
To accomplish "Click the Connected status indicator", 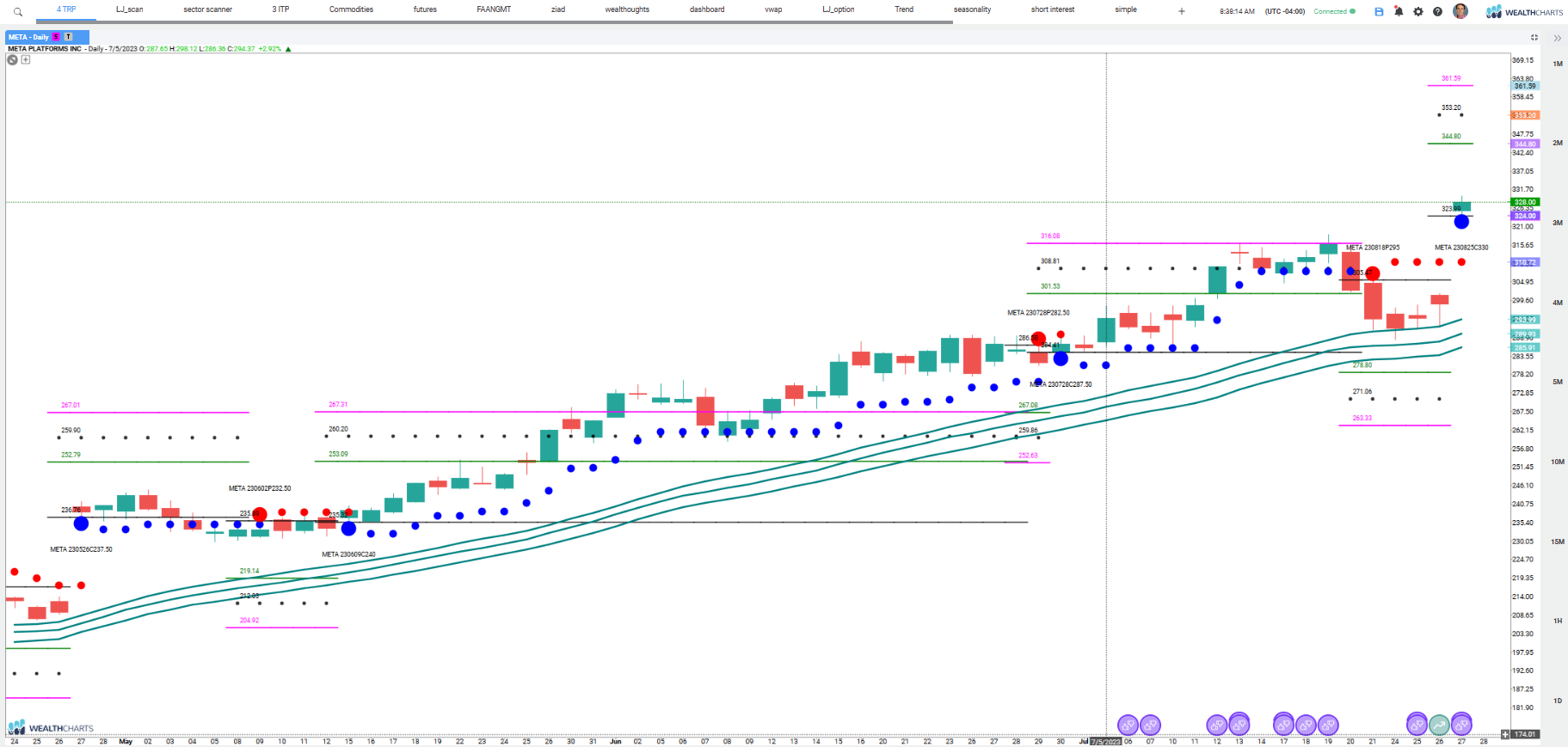I will pos(1334,11).
